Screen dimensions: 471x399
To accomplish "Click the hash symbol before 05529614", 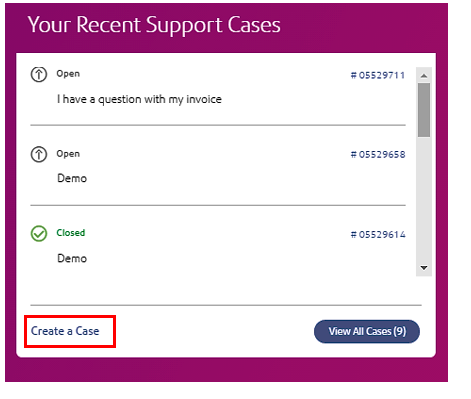I will [x=354, y=235].
